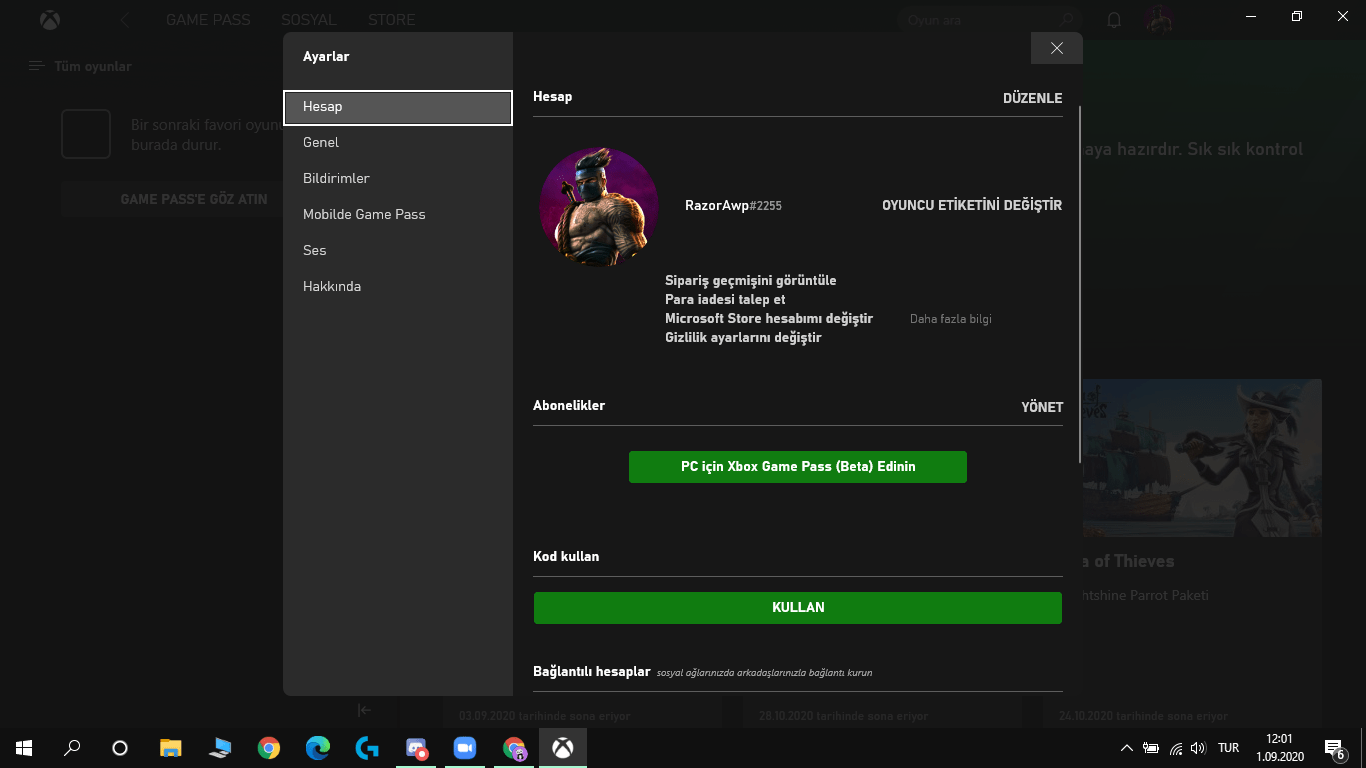The width and height of the screenshot is (1366, 768).
Task: Show hidden system tray icons
Action: (1126, 748)
